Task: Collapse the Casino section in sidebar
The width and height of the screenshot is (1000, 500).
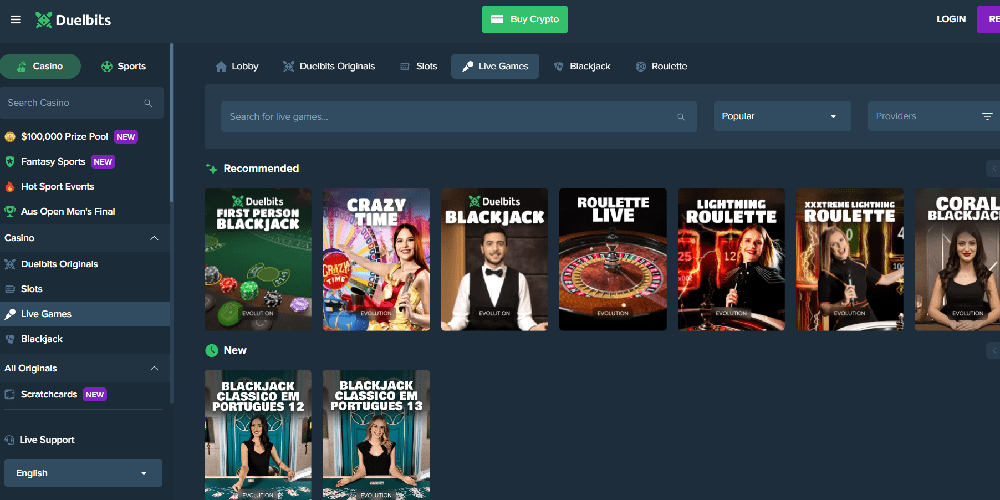Action: 154,239
